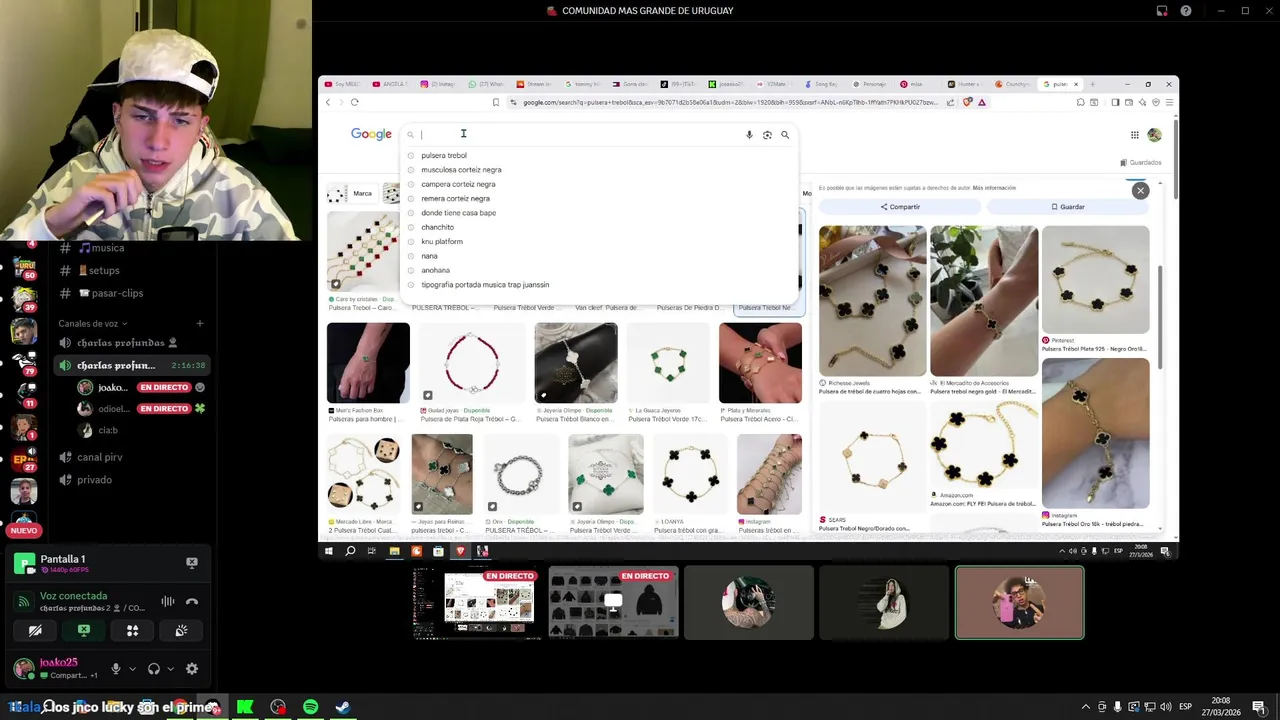Screen dimensions: 1280x720
Task: Open Discord help question mark icon
Action: pos(1186,11)
